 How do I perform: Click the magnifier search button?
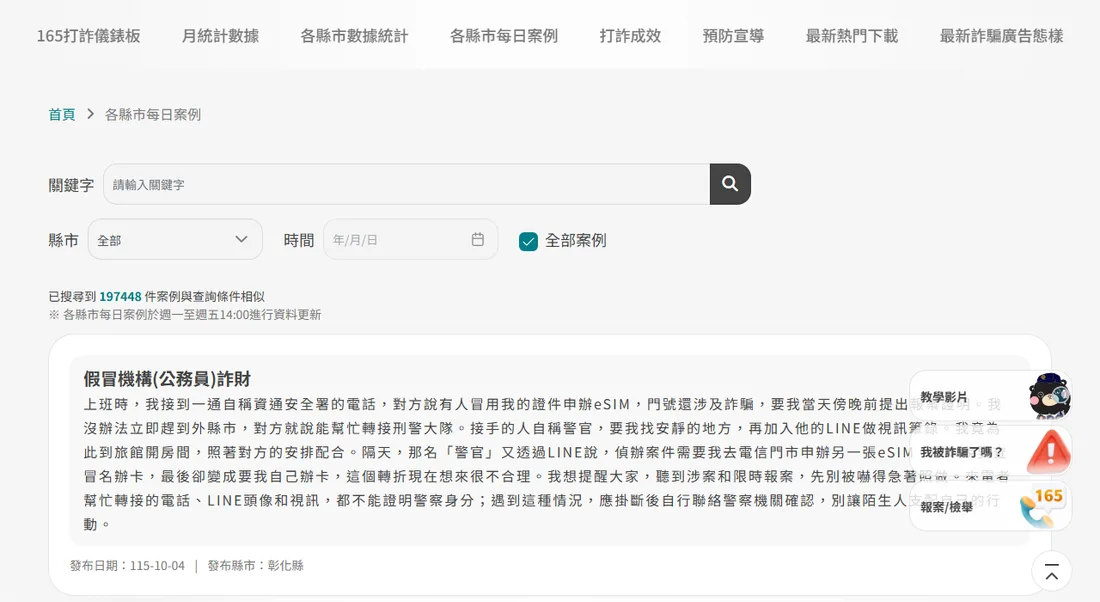pyautogui.click(x=730, y=184)
